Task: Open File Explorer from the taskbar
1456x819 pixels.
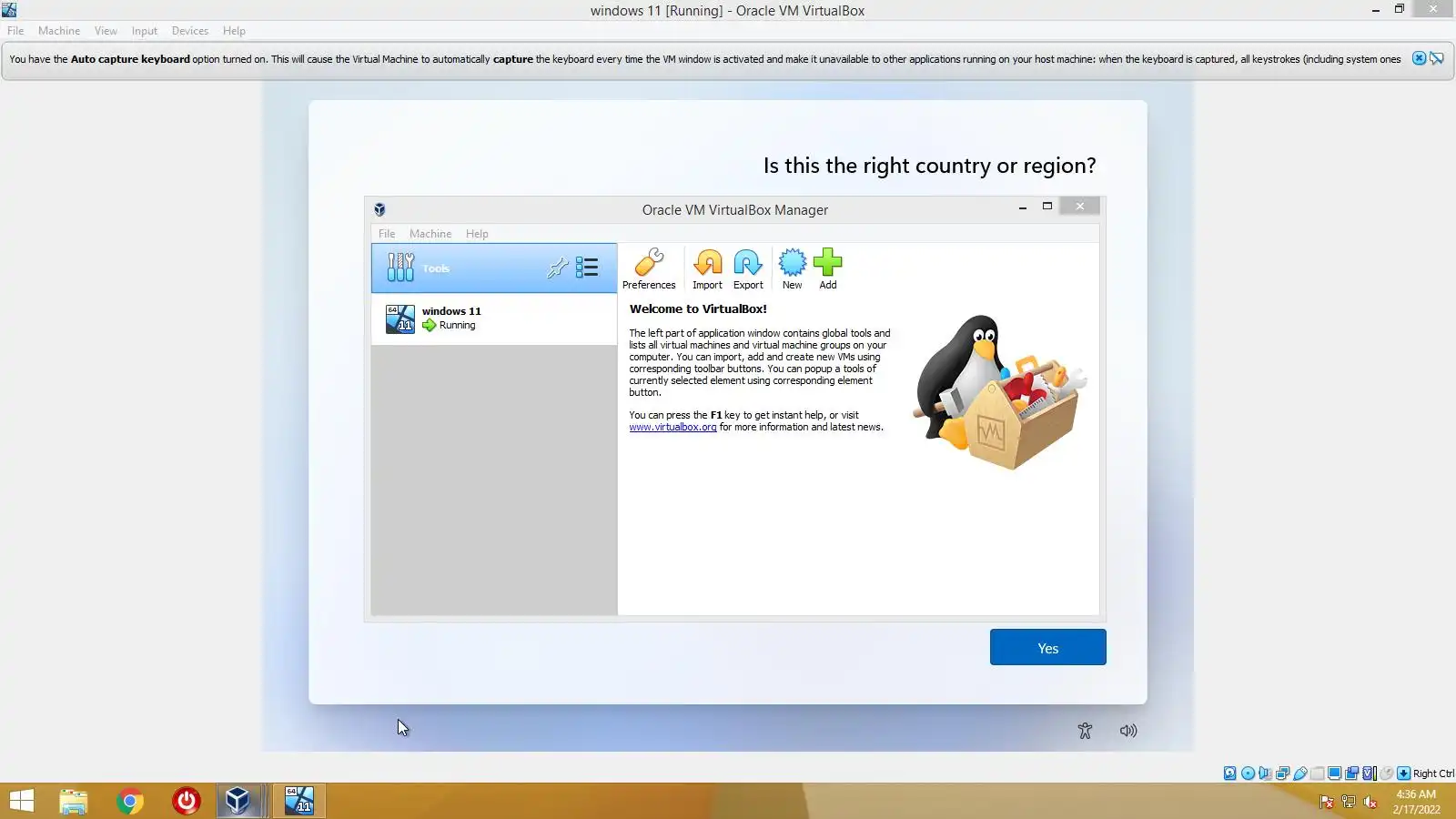Action: [x=74, y=801]
